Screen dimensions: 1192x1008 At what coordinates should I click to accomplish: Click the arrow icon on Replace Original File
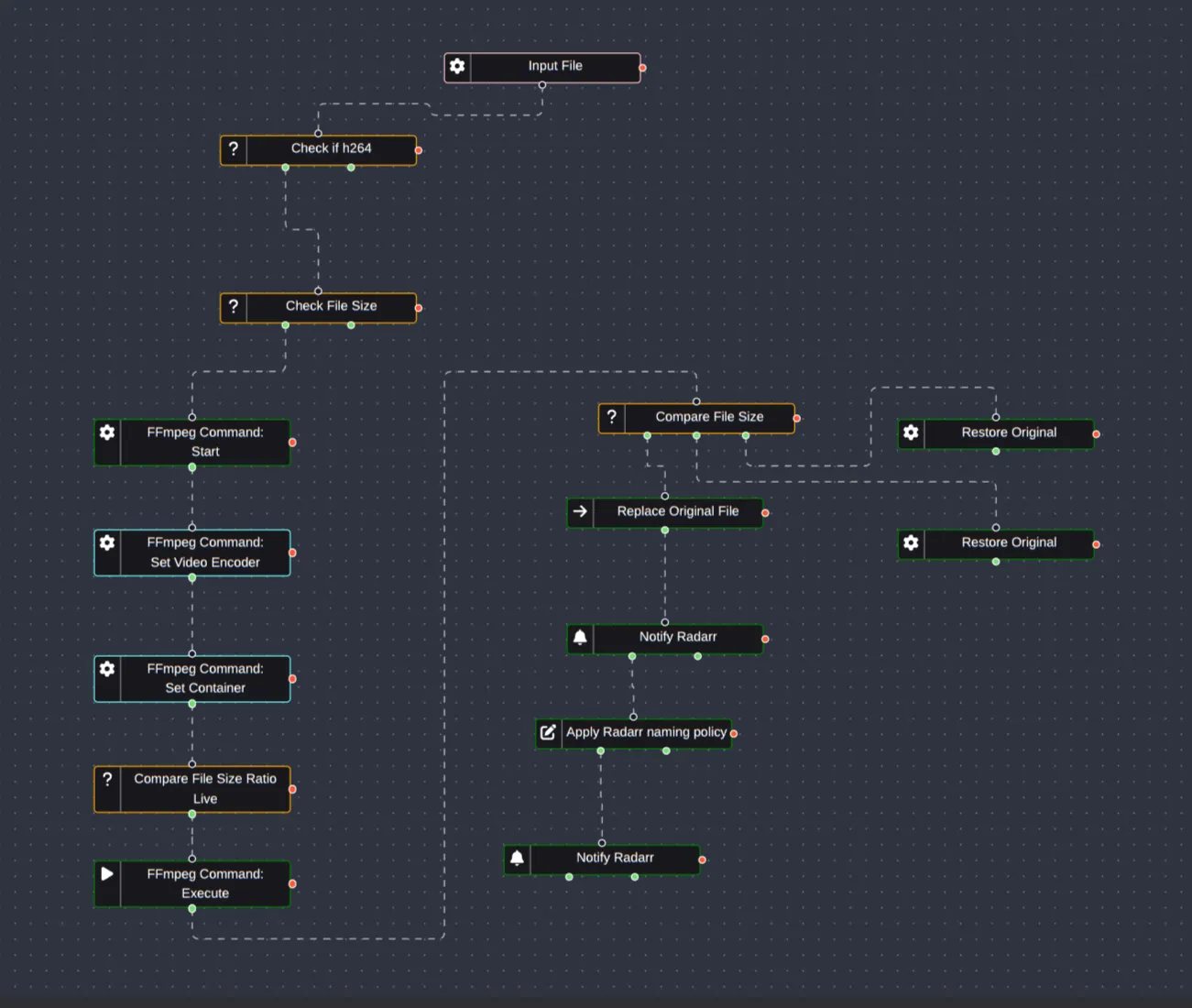pos(580,511)
